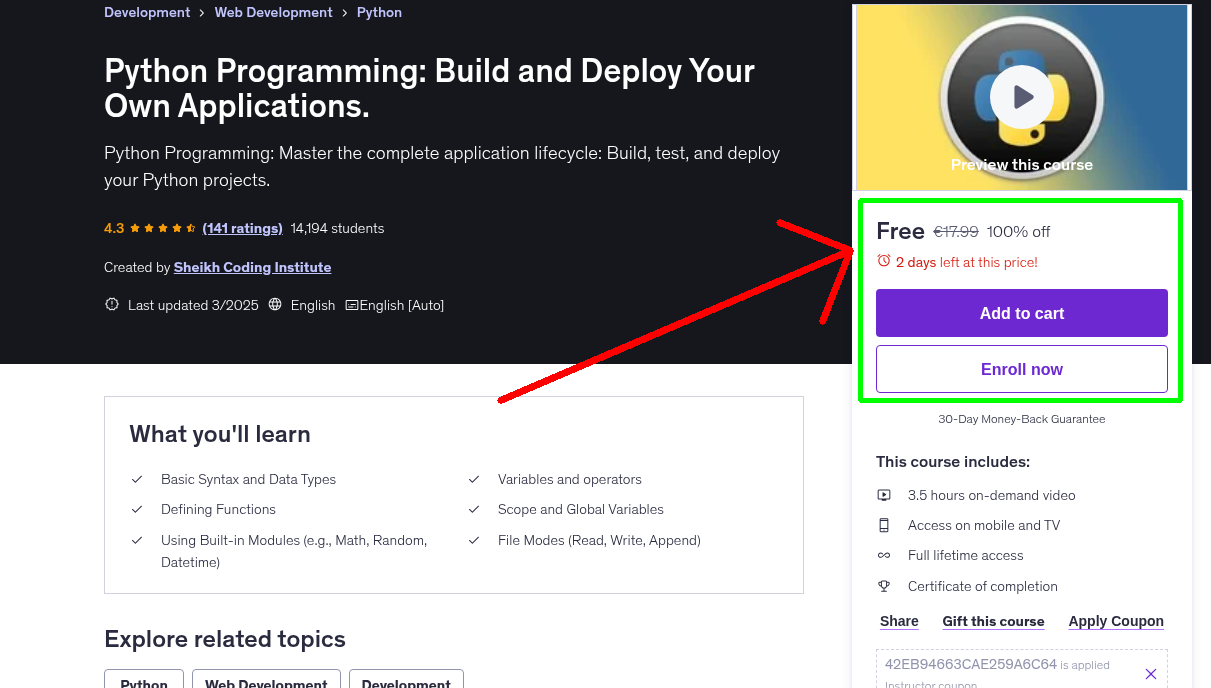The height and width of the screenshot is (688, 1211).
Task: Click the infinity lifetime access icon
Action: (884, 555)
